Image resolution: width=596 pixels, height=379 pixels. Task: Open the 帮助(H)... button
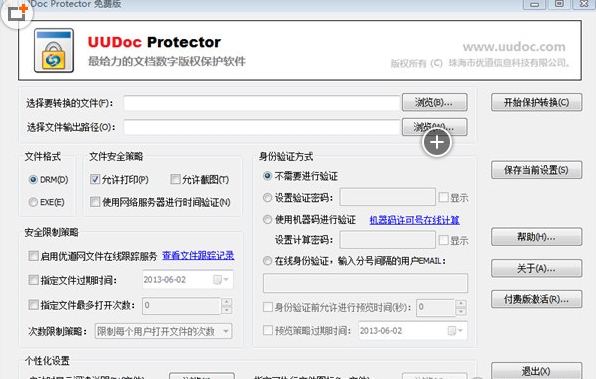536,237
